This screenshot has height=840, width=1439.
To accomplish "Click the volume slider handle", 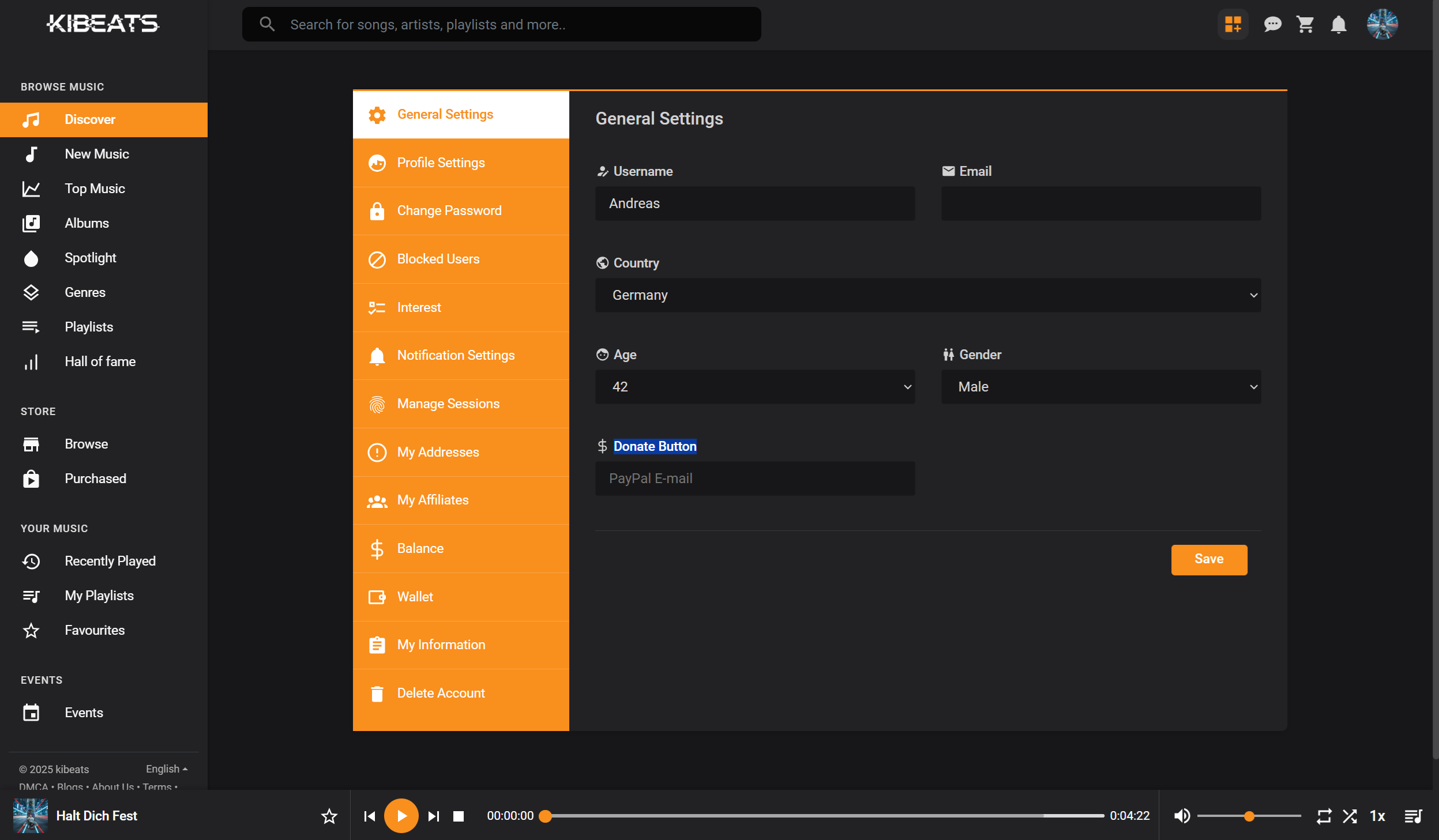I will [x=1249, y=816].
